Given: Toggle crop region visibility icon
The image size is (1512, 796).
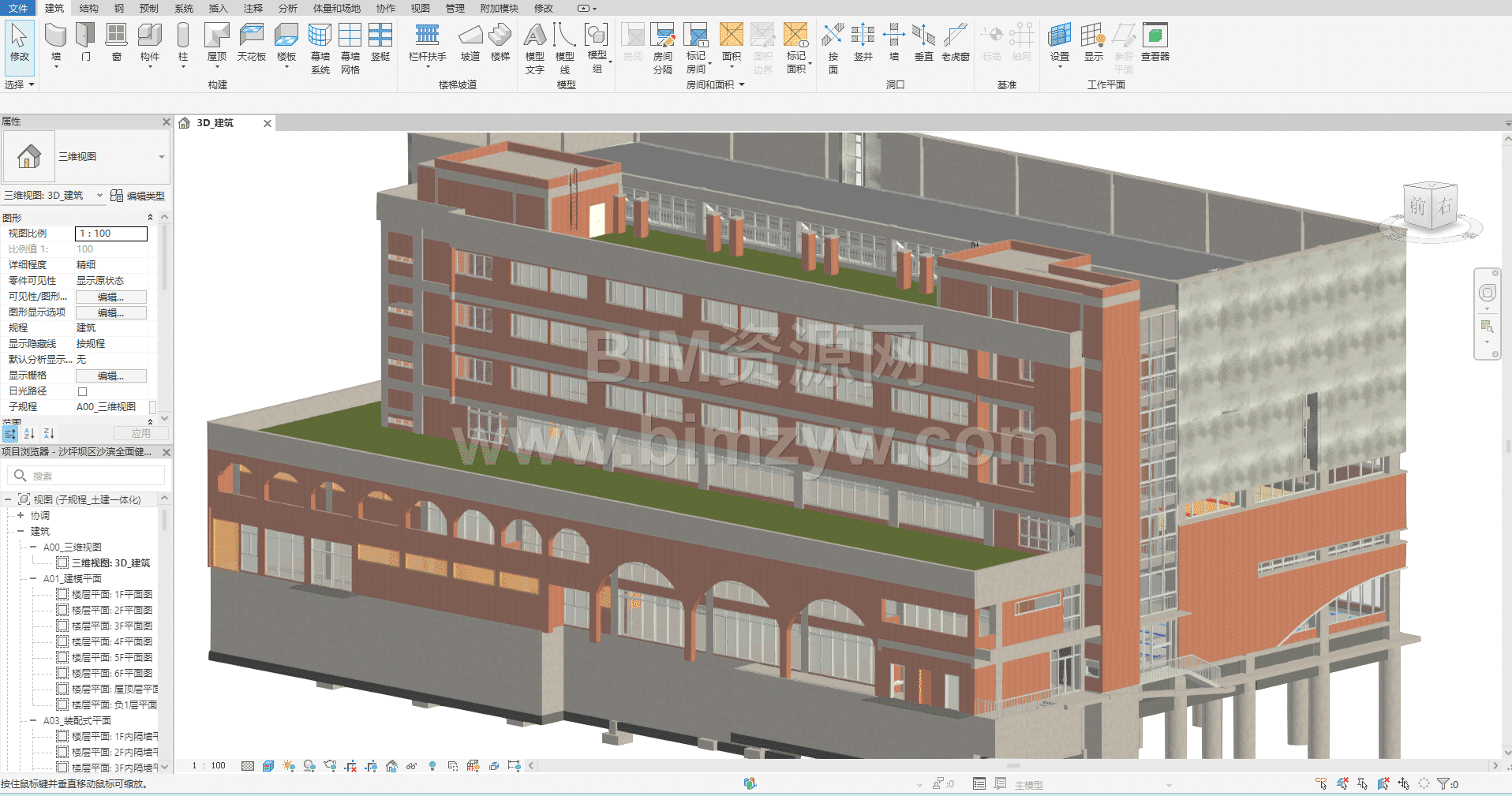Looking at the screenshot, I should click(371, 766).
